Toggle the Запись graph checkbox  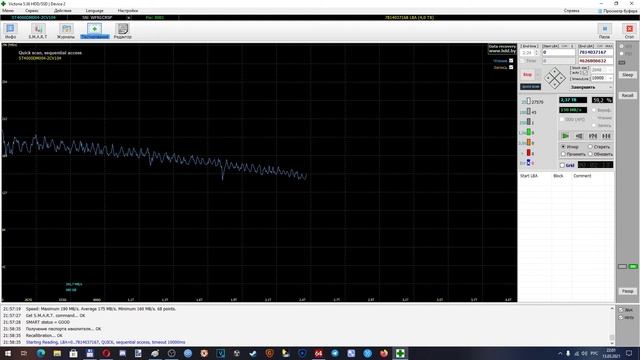(511, 67)
